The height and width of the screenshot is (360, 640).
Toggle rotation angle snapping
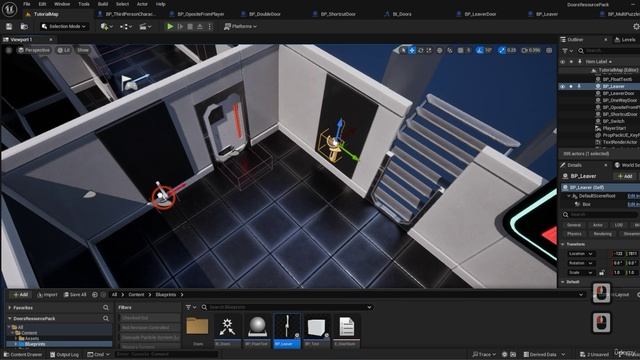coord(480,50)
